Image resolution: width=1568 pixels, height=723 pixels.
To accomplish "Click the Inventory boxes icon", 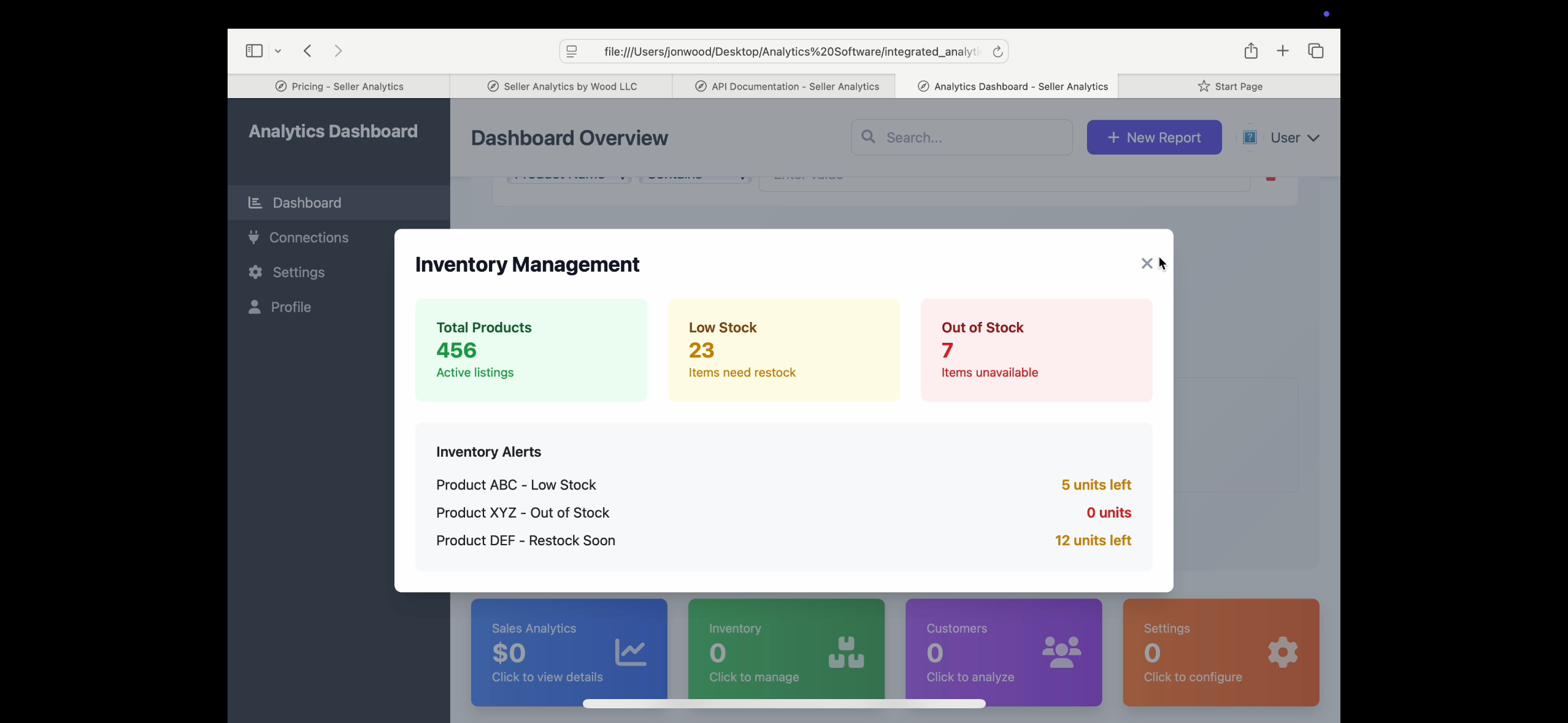I will pos(847,652).
